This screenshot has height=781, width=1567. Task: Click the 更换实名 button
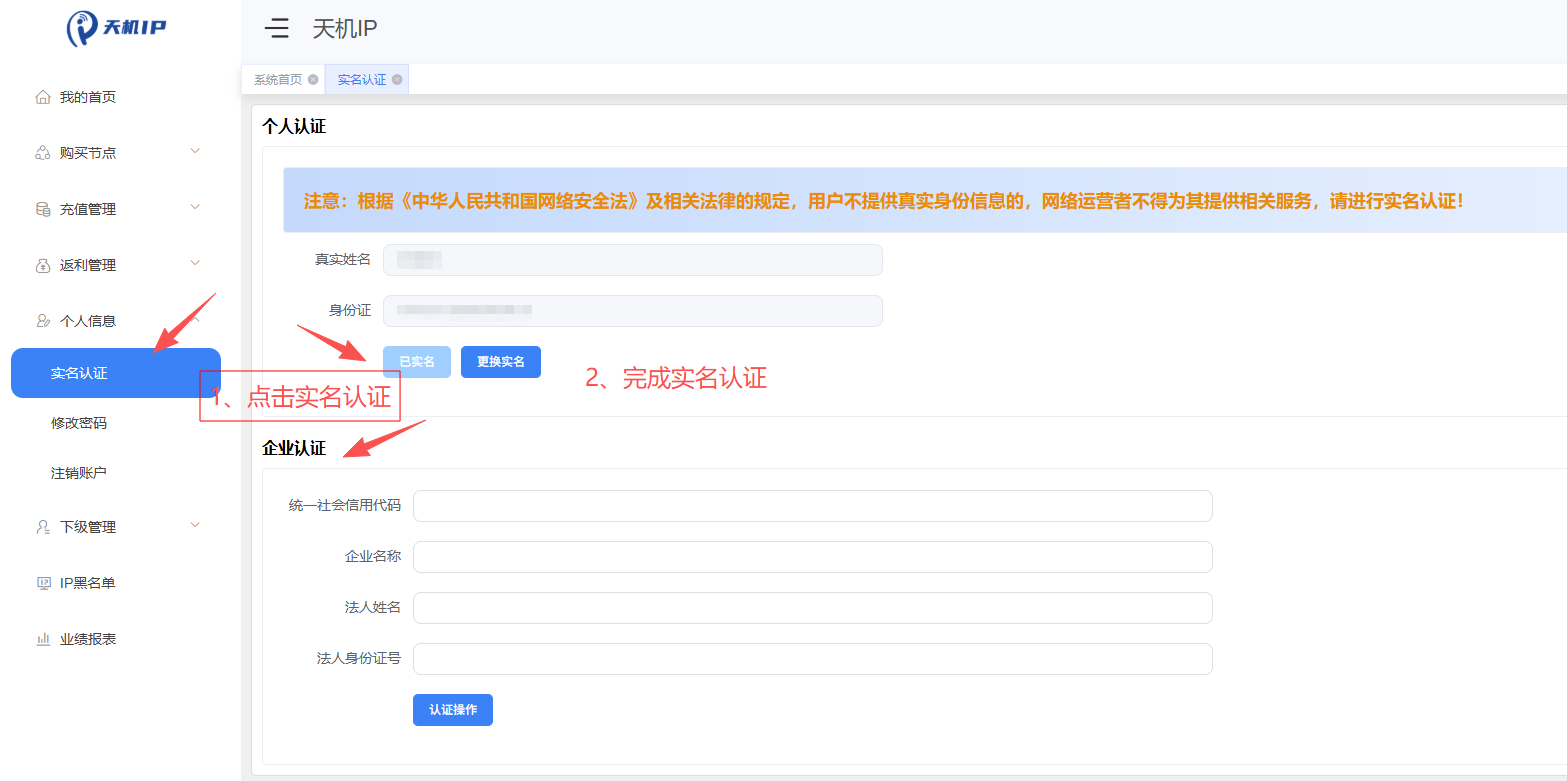click(x=501, y=362)
